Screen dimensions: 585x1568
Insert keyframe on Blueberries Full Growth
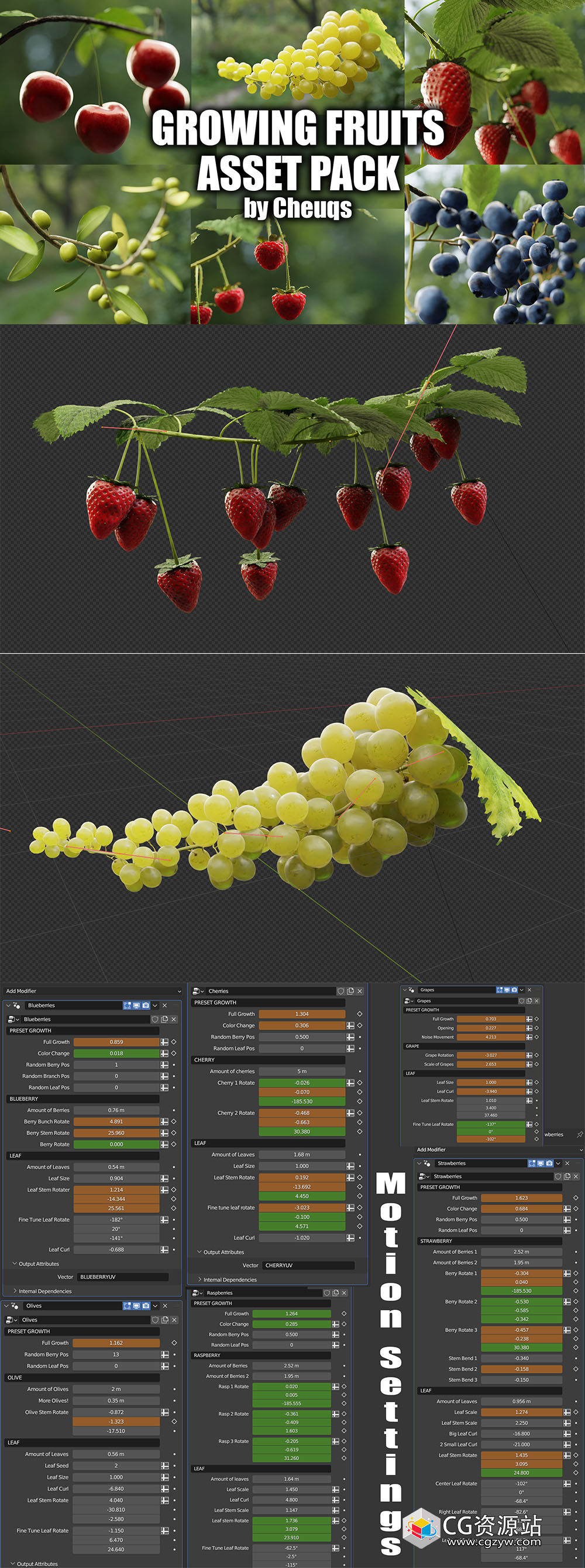click(x=174, y=1042)
